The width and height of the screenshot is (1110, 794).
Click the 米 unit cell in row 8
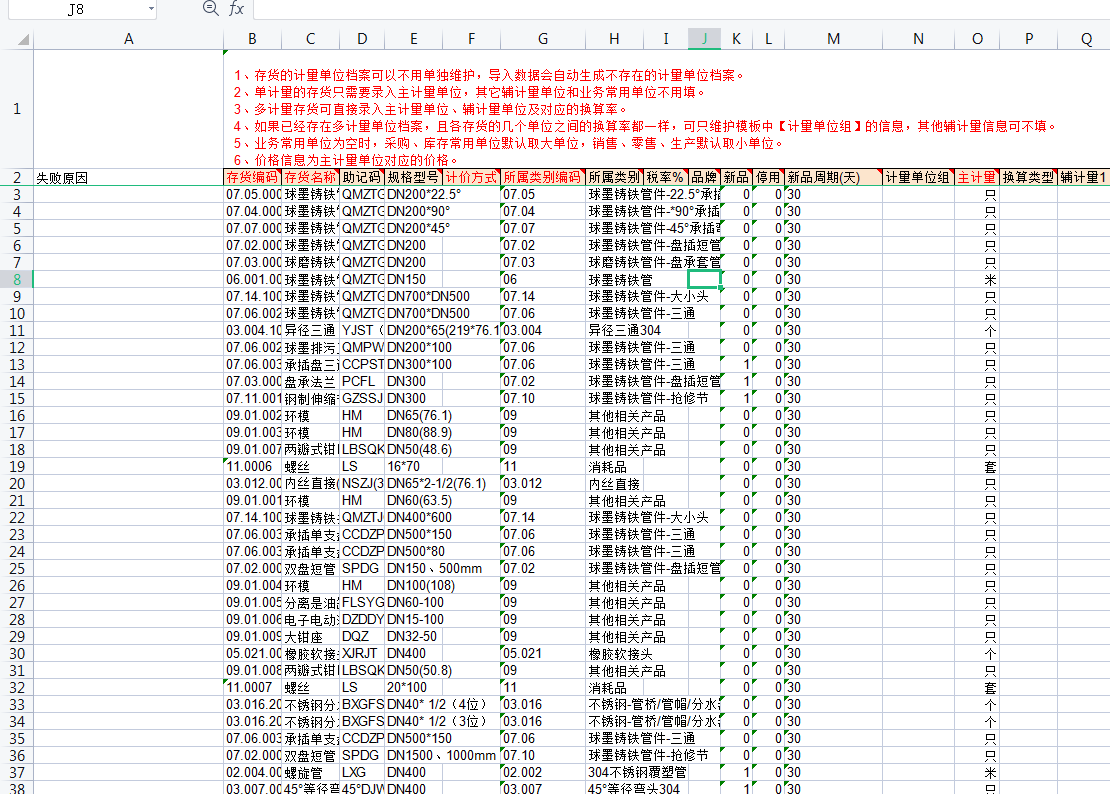click(x=977, y=280)
